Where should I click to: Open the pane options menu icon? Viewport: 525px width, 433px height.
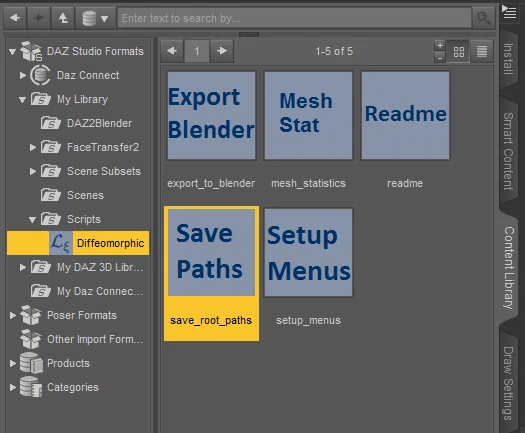coord(509,12)
